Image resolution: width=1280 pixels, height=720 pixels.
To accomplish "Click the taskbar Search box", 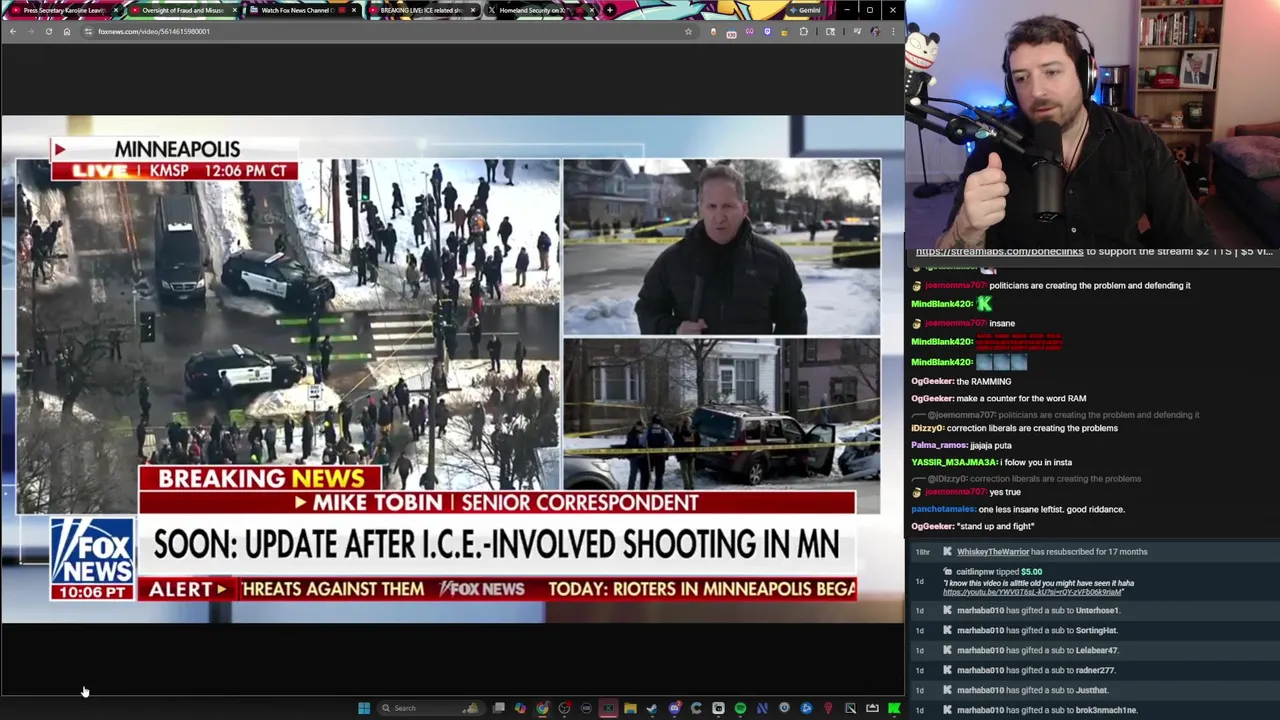I will point(431,708).
